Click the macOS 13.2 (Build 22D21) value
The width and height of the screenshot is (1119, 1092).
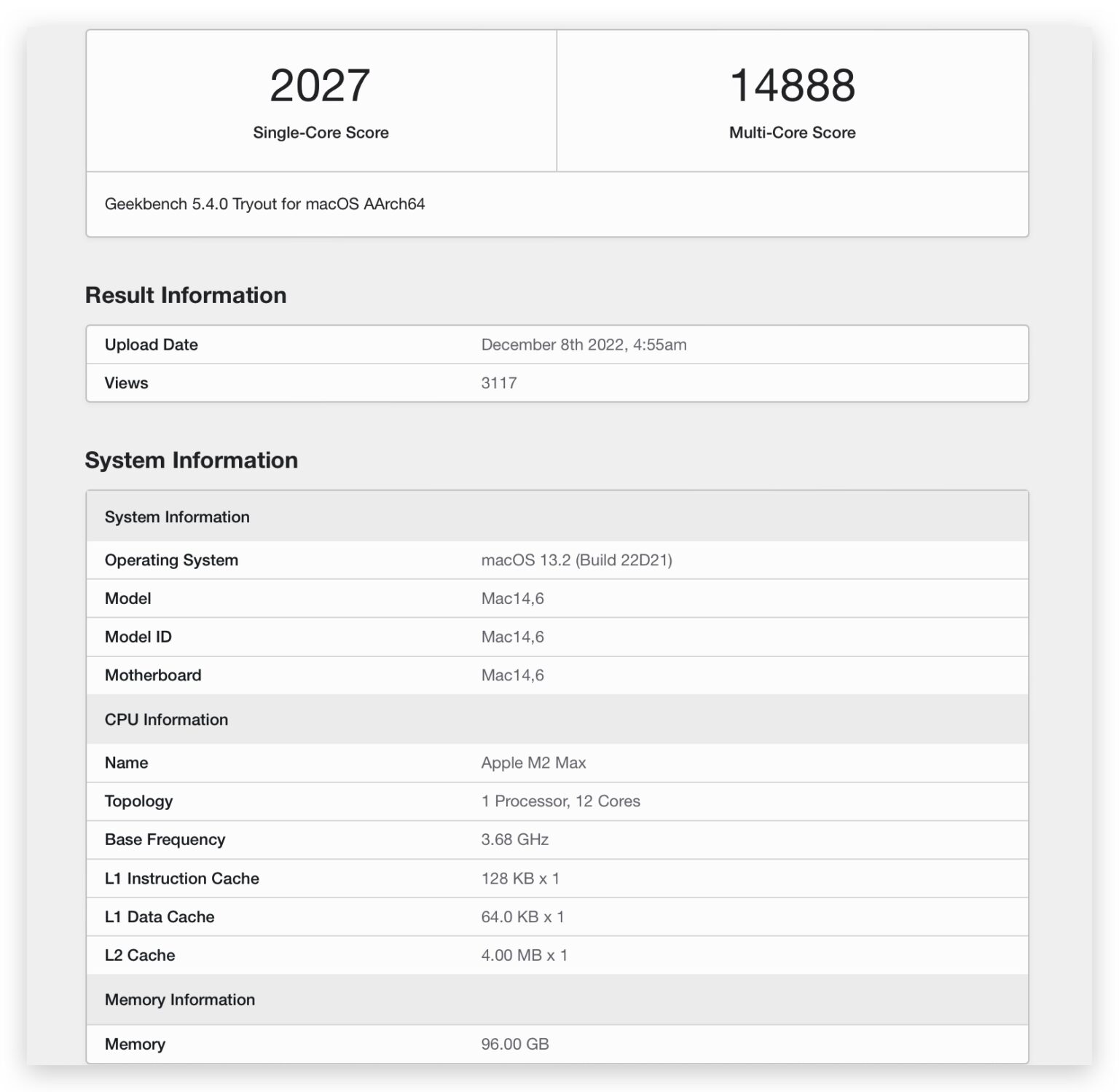tap(576, 560)
